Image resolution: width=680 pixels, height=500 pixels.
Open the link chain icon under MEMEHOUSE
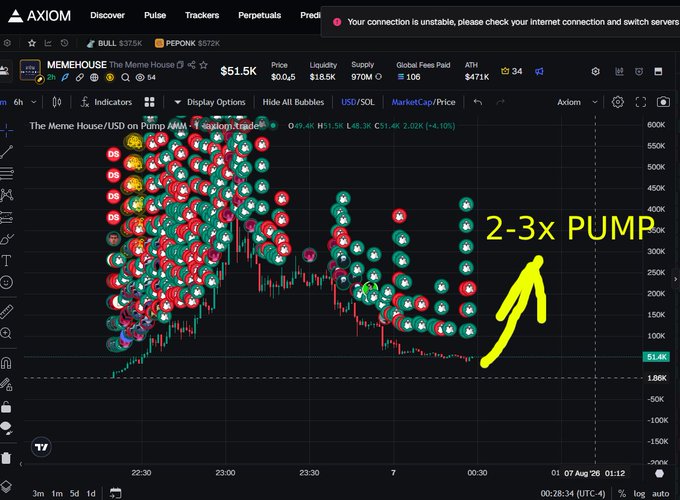click(79, 77)
